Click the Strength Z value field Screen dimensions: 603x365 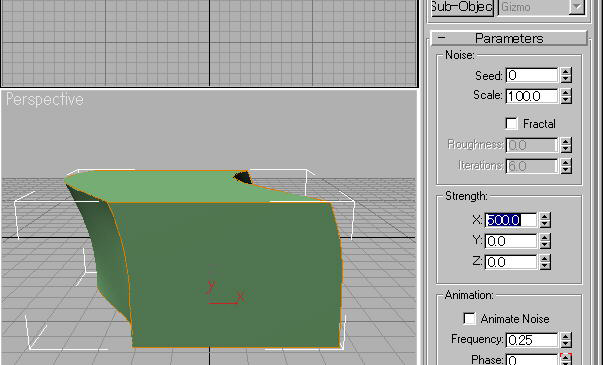(510, 262)
